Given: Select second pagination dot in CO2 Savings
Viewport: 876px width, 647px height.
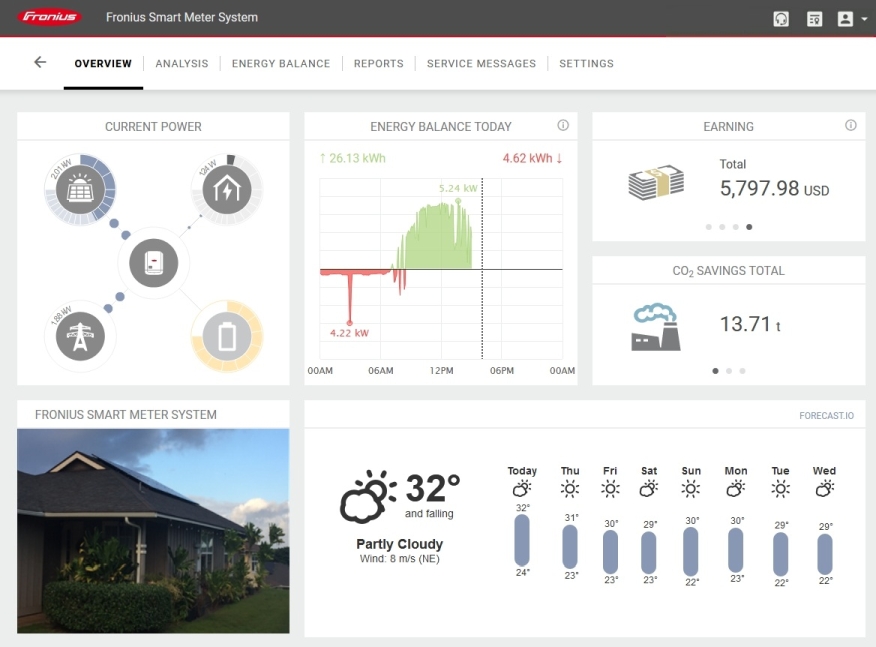Looking at the screenshot, I should click(729, 371).
